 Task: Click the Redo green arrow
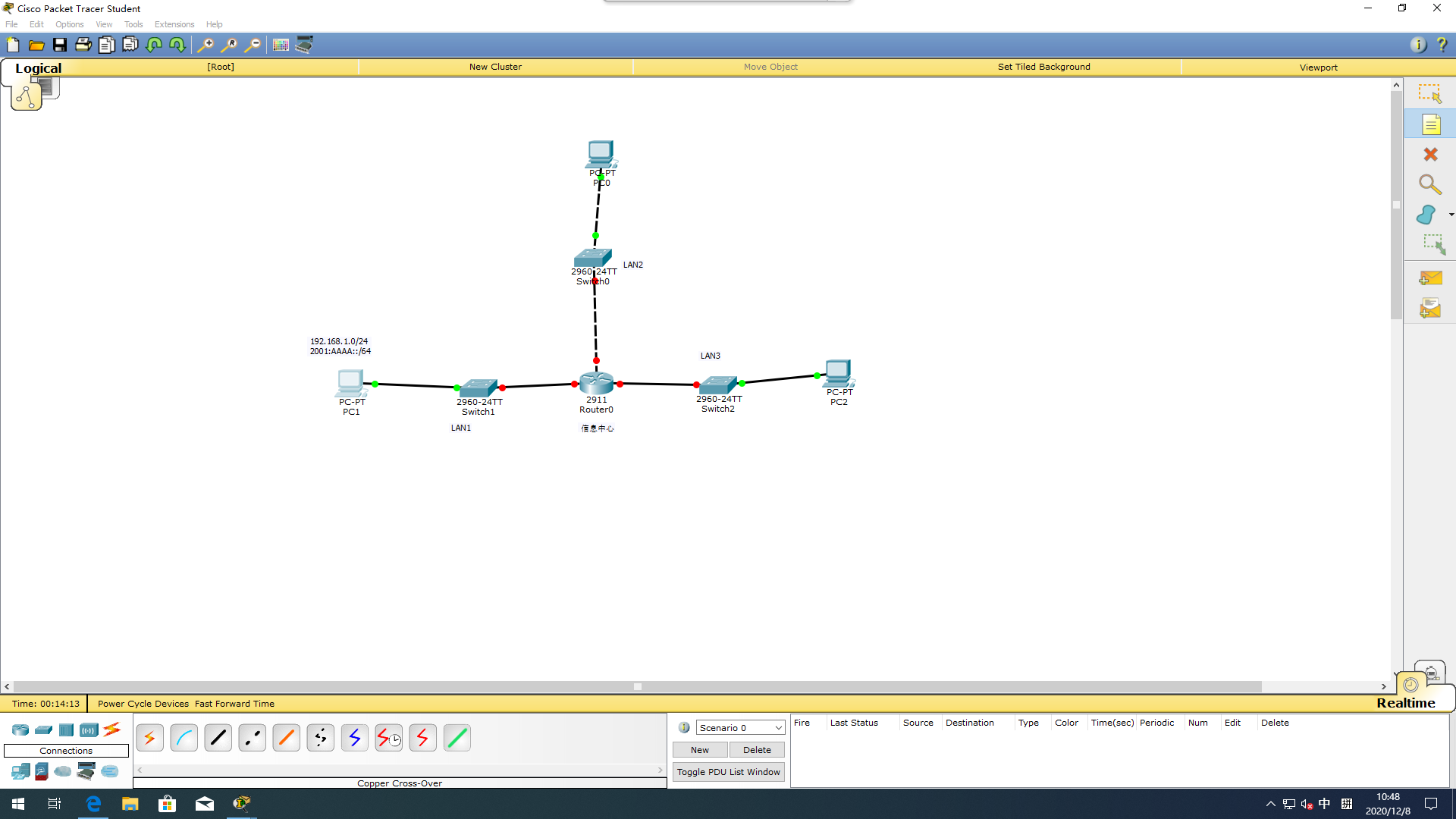pyautogui.click(x=177, y=45)
